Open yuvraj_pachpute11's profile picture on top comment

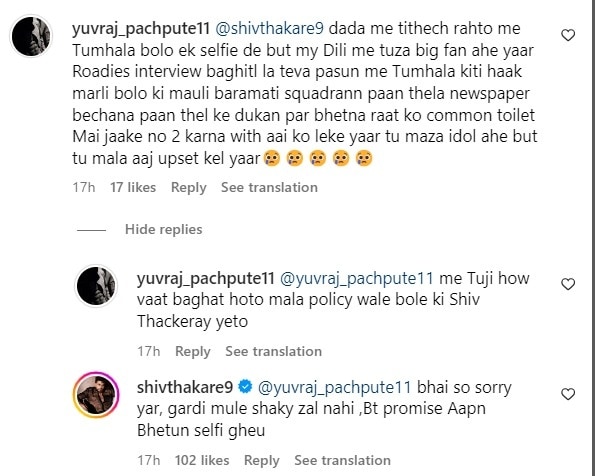click(31, 36)
